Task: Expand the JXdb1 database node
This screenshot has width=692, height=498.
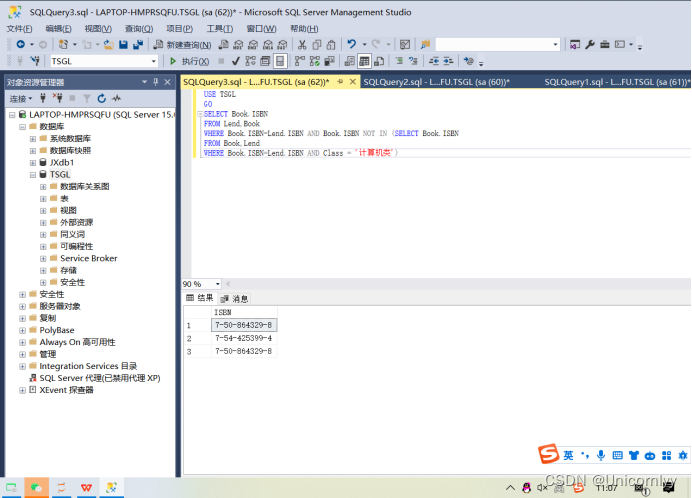Action: (x=33, y=163)
